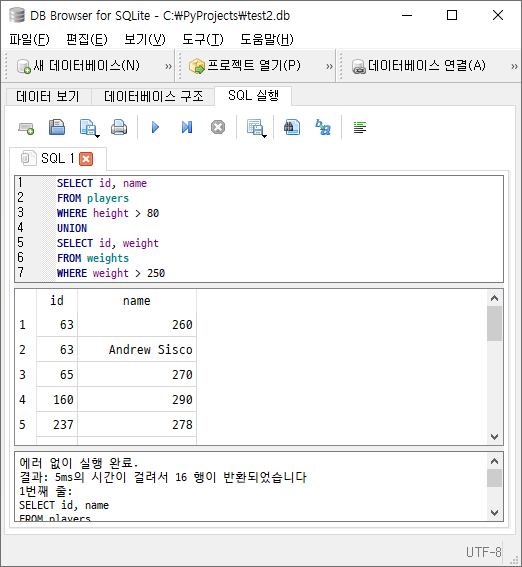Click 데이터베이스 연결(A) button
Viewport: 522px width, 567px height.
pos(419,66)
